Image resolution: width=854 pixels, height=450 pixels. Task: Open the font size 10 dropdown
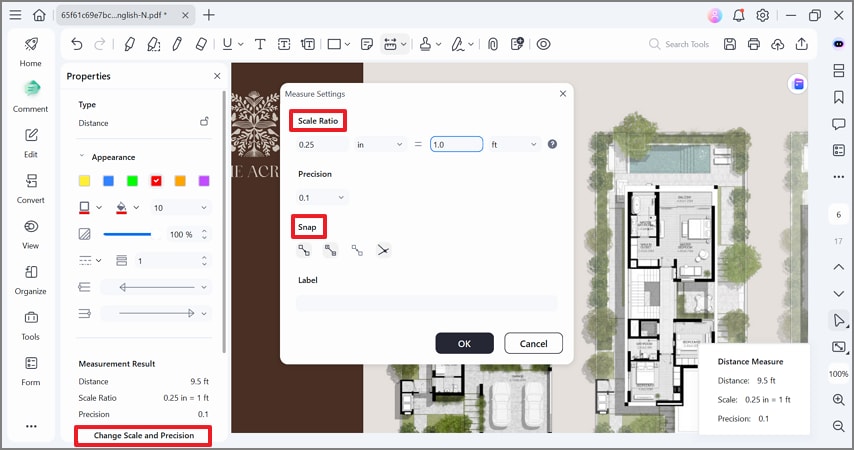pos(180,208)
